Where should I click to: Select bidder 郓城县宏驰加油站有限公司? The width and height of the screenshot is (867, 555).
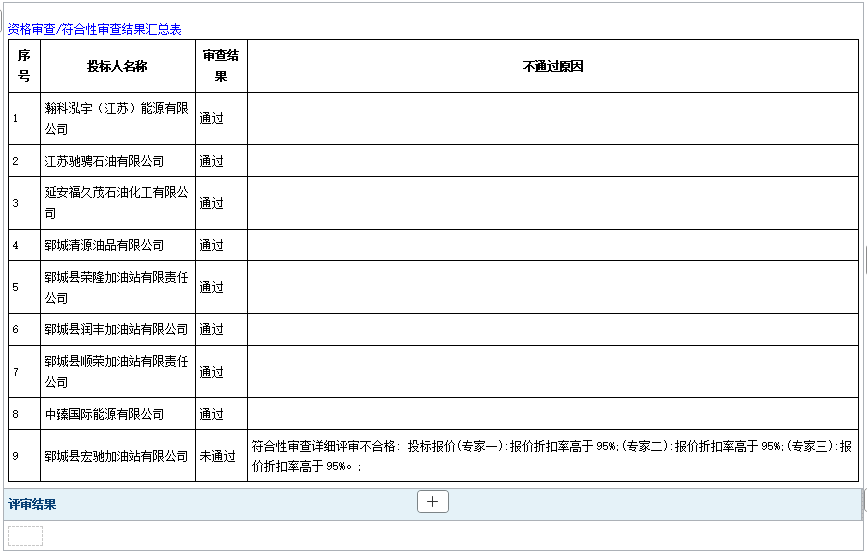117,456
